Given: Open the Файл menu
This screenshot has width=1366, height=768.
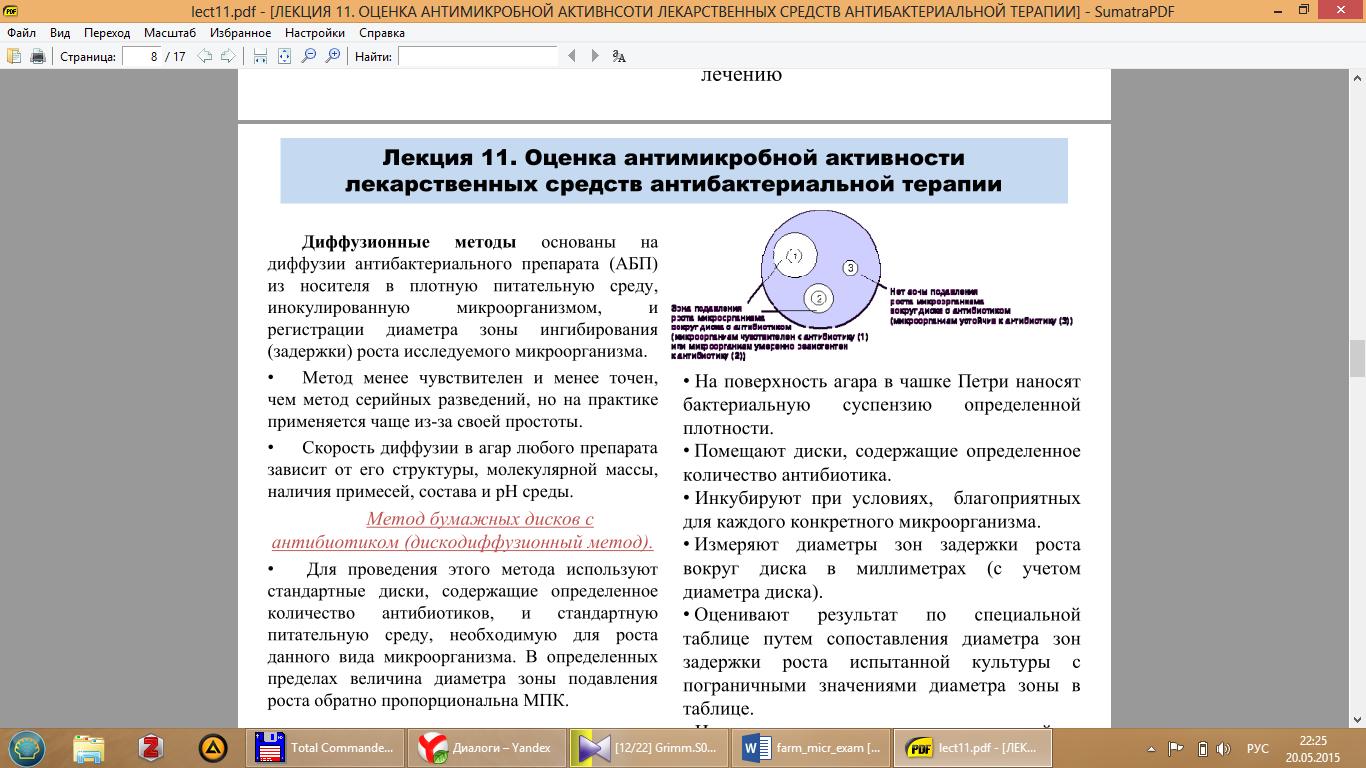Looking at the screenshot, I should click(21, 33).
